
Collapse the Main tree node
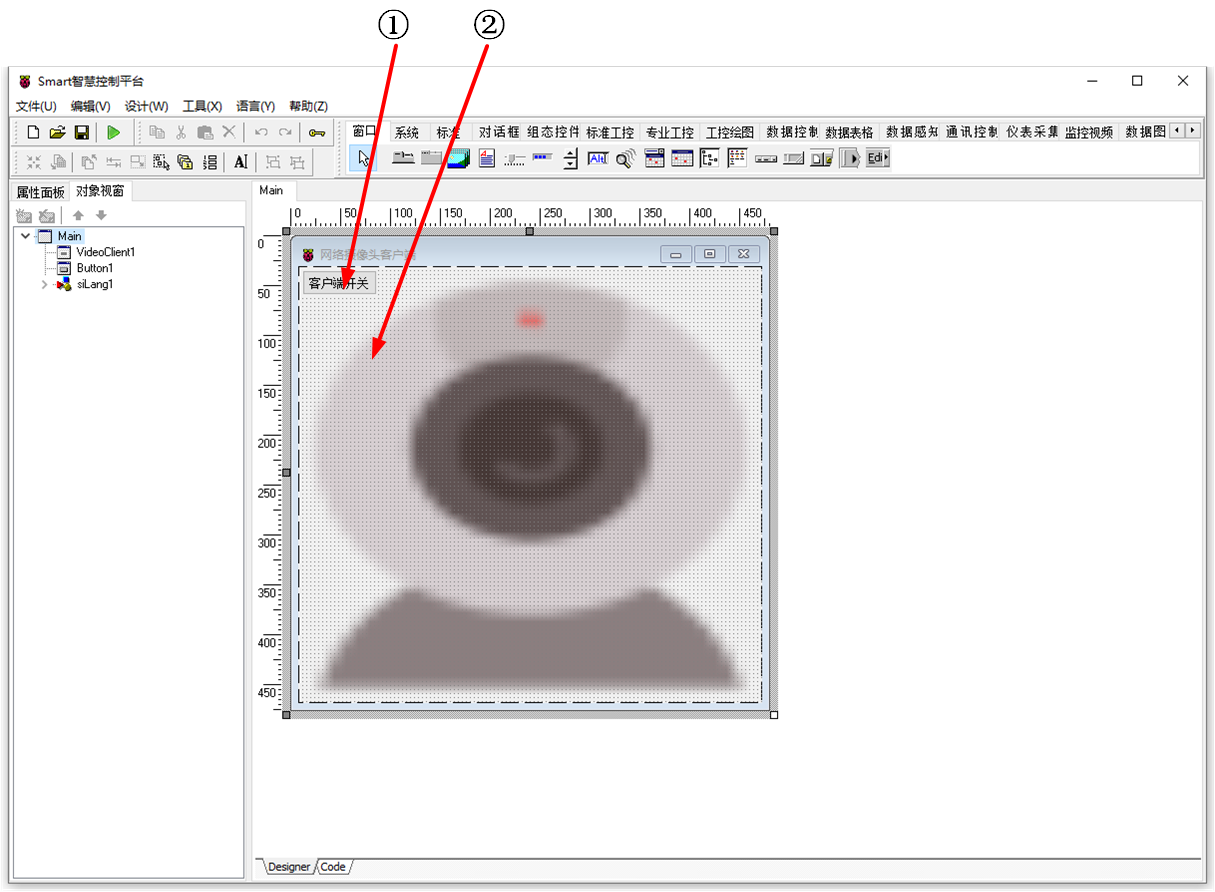click(x=25, y=236)
